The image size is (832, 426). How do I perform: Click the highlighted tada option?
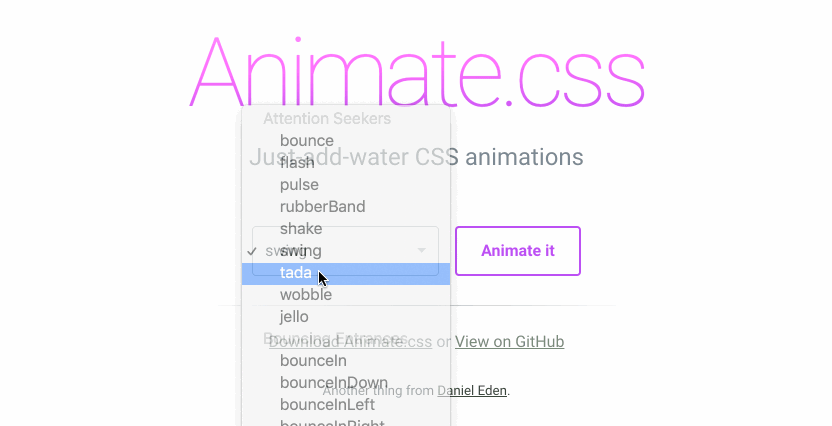coord(296,273)
